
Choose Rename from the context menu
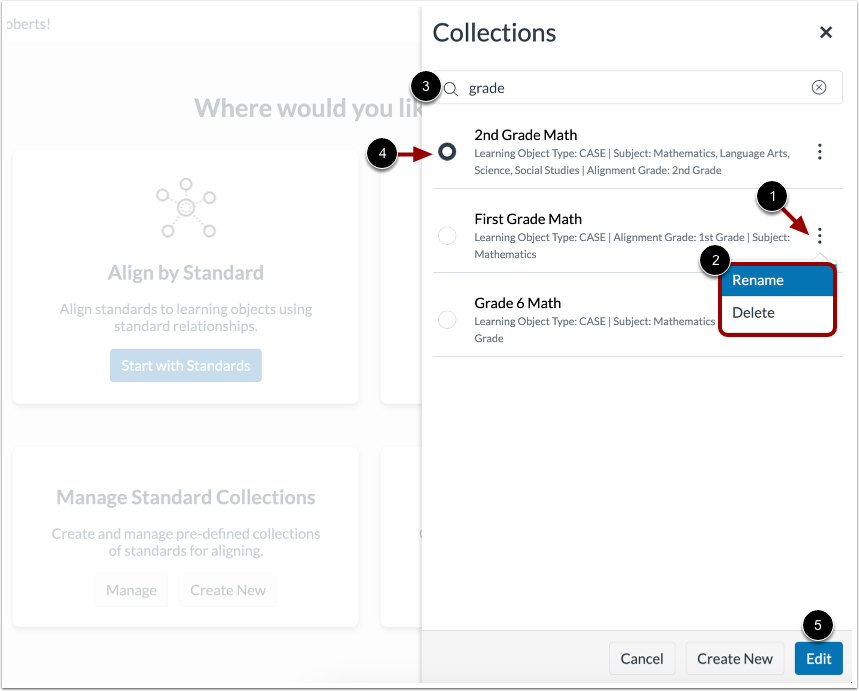coord(757,280)
